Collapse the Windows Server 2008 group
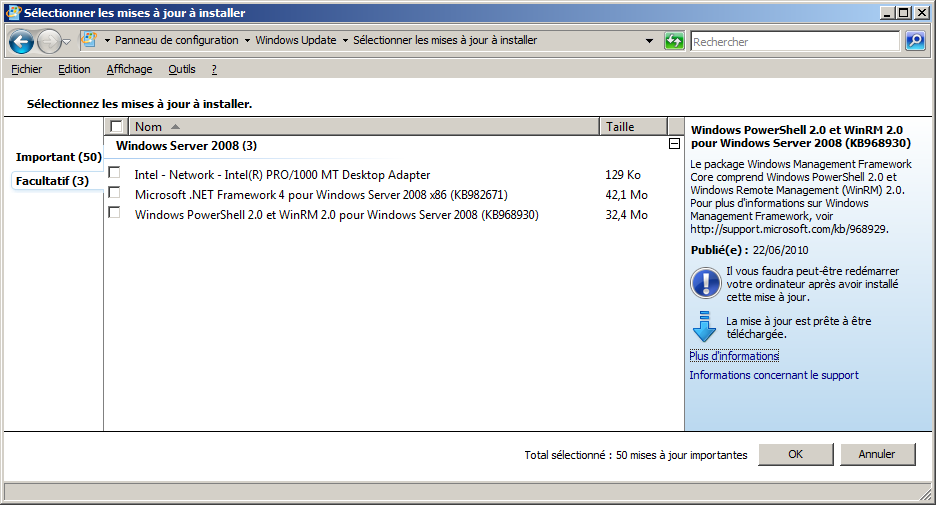 [674, 145]
